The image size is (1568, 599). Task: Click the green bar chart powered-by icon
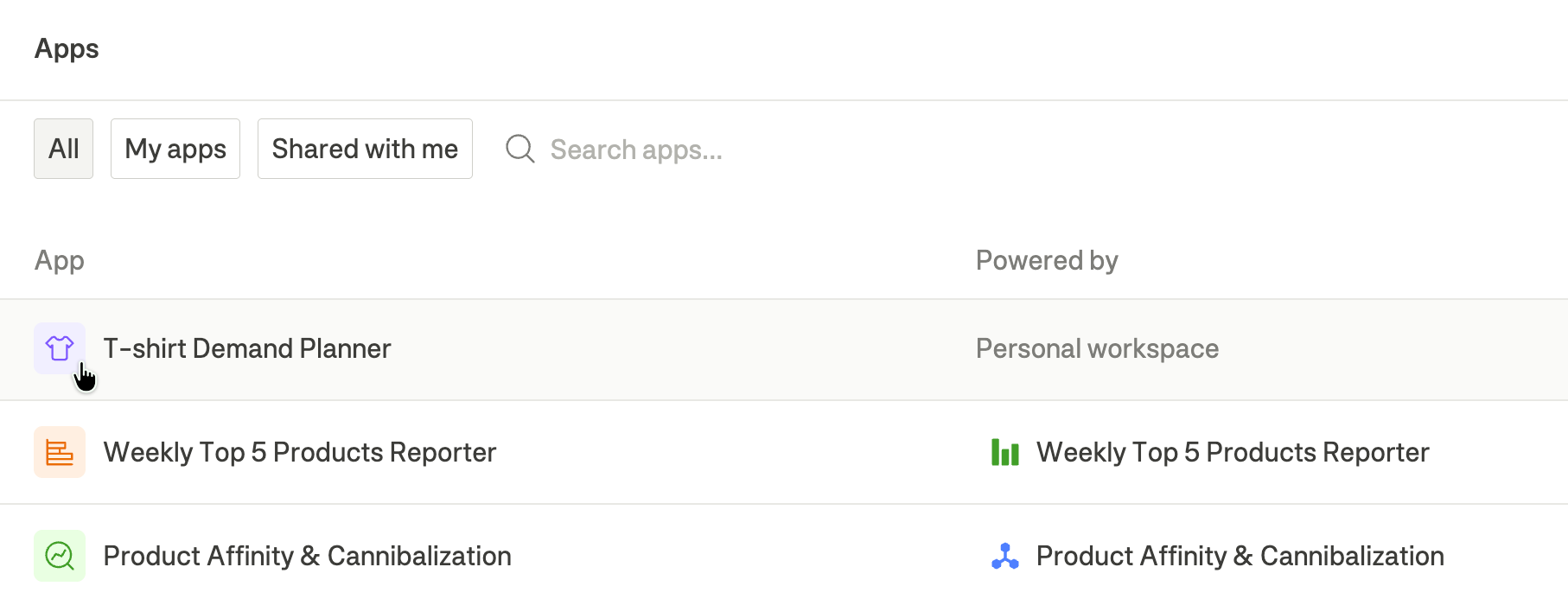(1004, 452)
